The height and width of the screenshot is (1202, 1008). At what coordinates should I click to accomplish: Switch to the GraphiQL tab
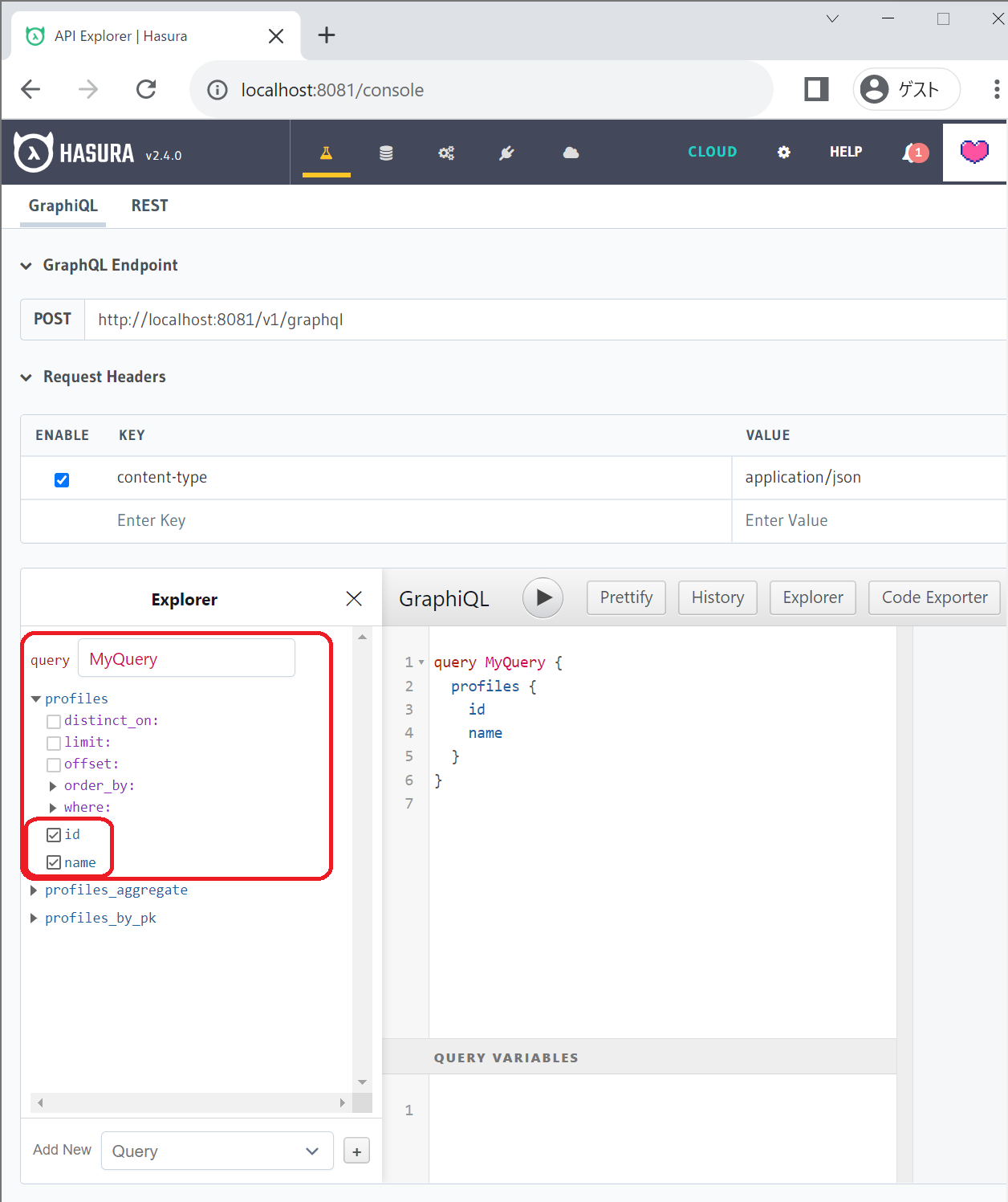tap(63, 206)
